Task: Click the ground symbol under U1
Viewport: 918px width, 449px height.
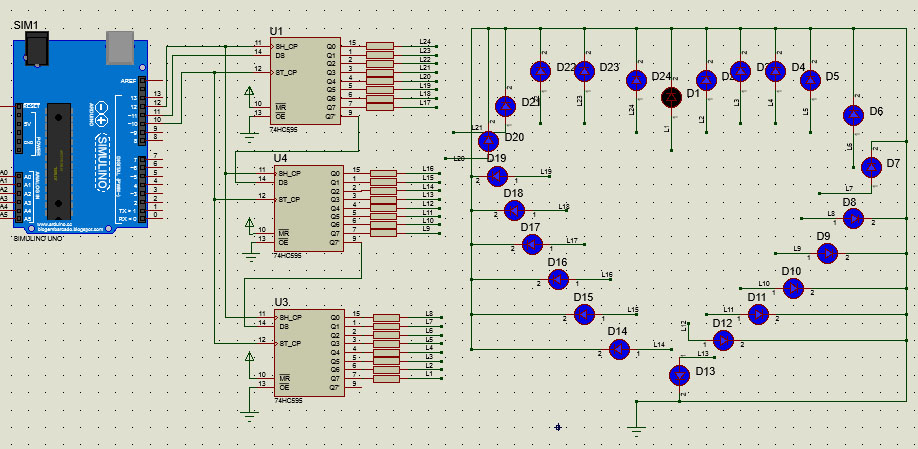Action: pyautogui.click(x=249, y=128)
